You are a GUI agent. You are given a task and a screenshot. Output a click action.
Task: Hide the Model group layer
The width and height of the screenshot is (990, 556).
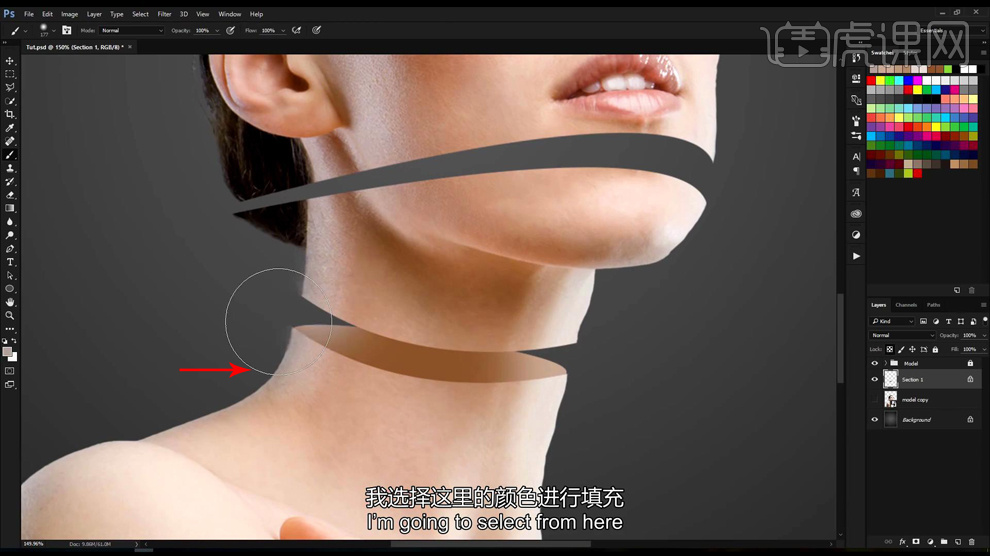click(x=874, y=364)
